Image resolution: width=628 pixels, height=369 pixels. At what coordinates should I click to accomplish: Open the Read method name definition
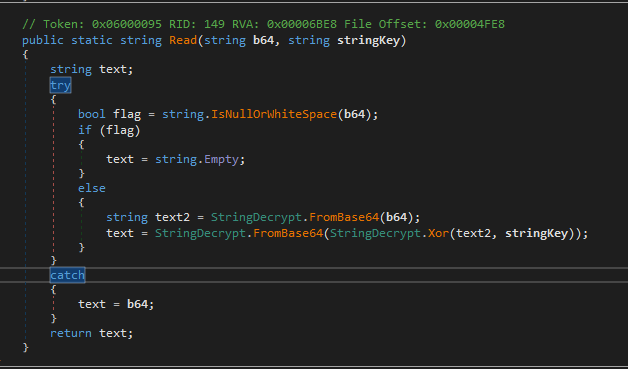point(183,40)
